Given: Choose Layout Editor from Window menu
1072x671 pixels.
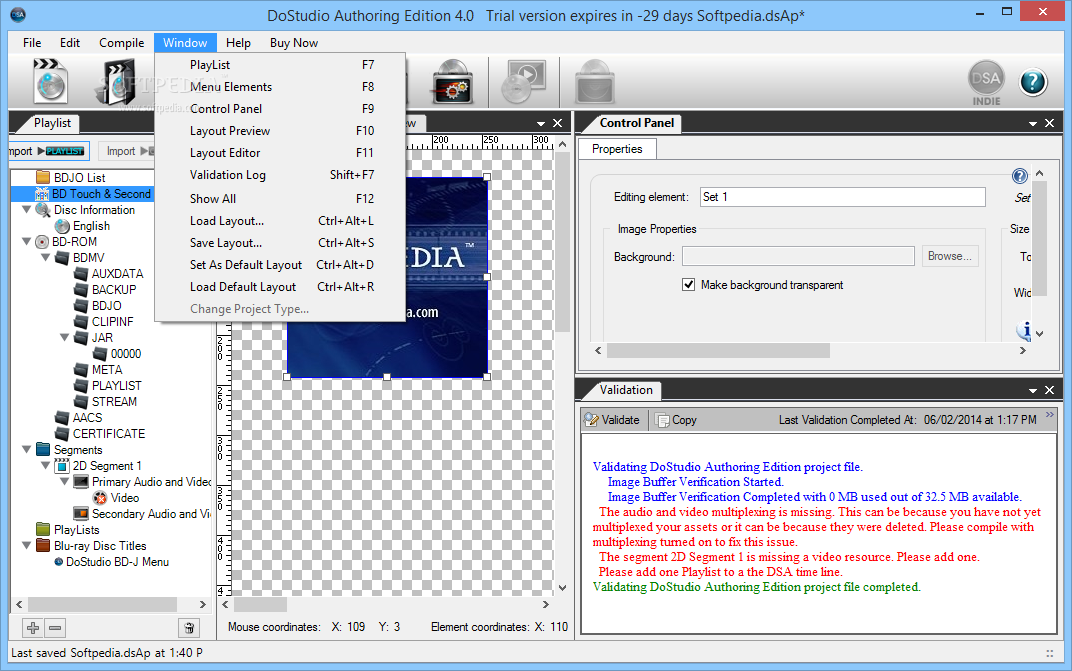Looking at the screenshot, I should point(280,153).
